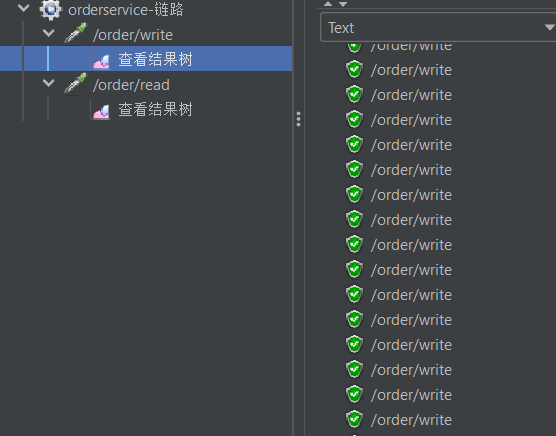This screenshot has height=436, width=556.
Task: Click the panel divider grip dots
Action: [x=299, y=119]
